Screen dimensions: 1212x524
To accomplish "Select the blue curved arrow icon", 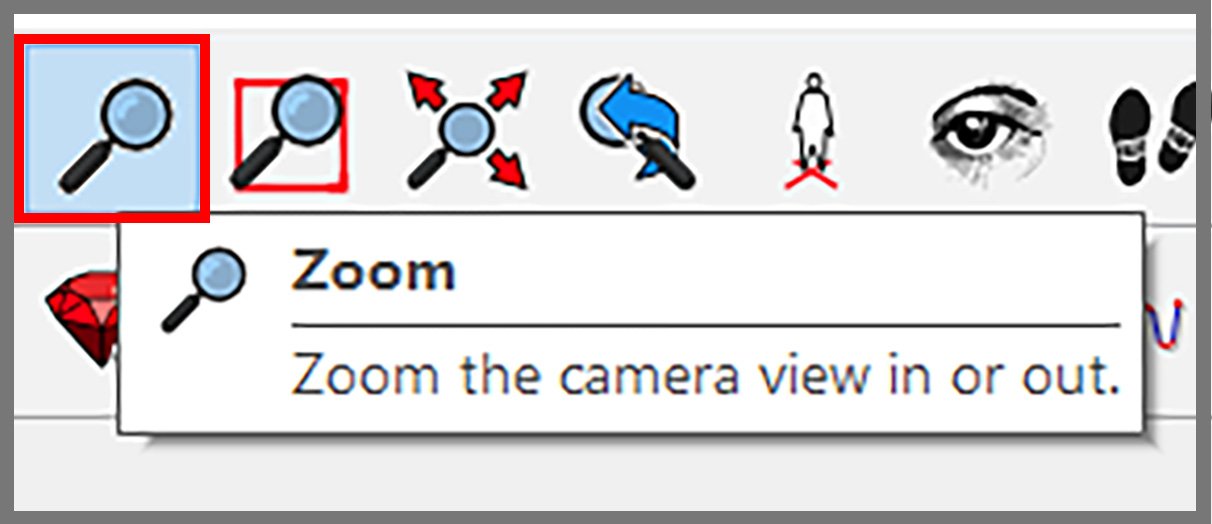I will pyautogui.click(x=636, y=130).
